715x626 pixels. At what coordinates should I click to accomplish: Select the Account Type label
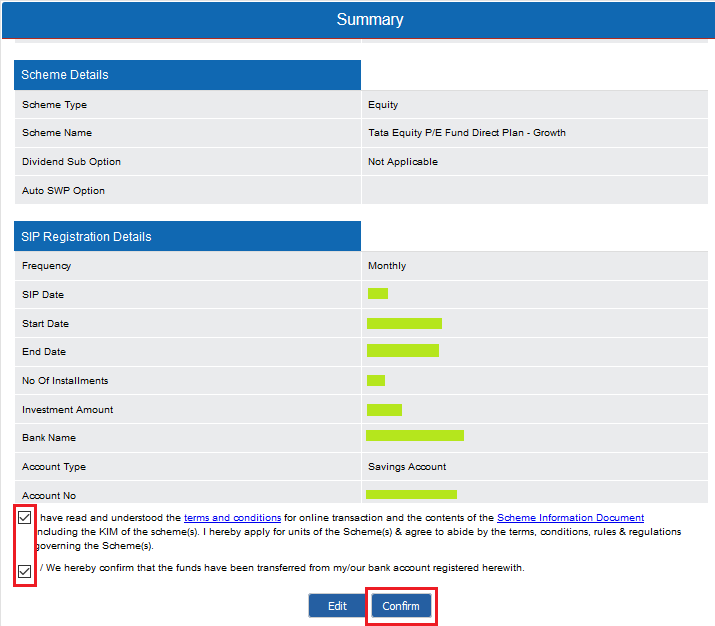(x=54, y=467)
